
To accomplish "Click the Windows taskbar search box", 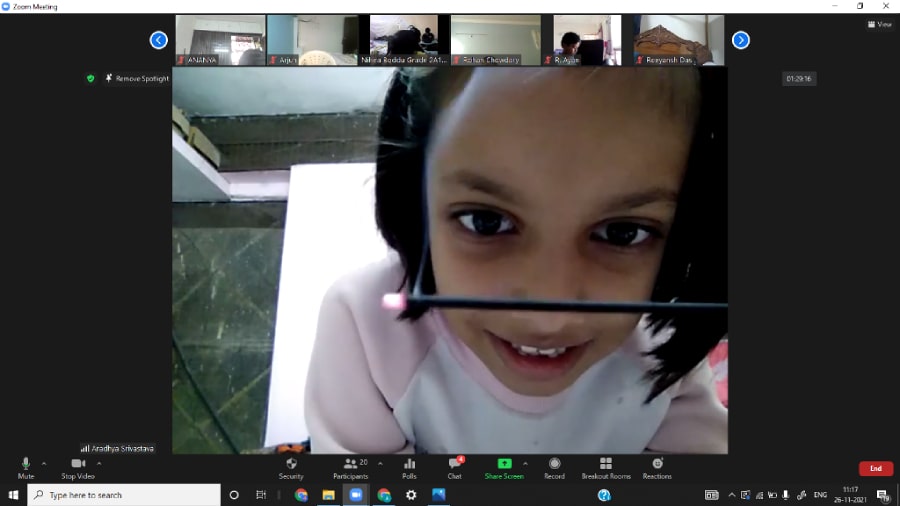I will (x=124, y=495).
